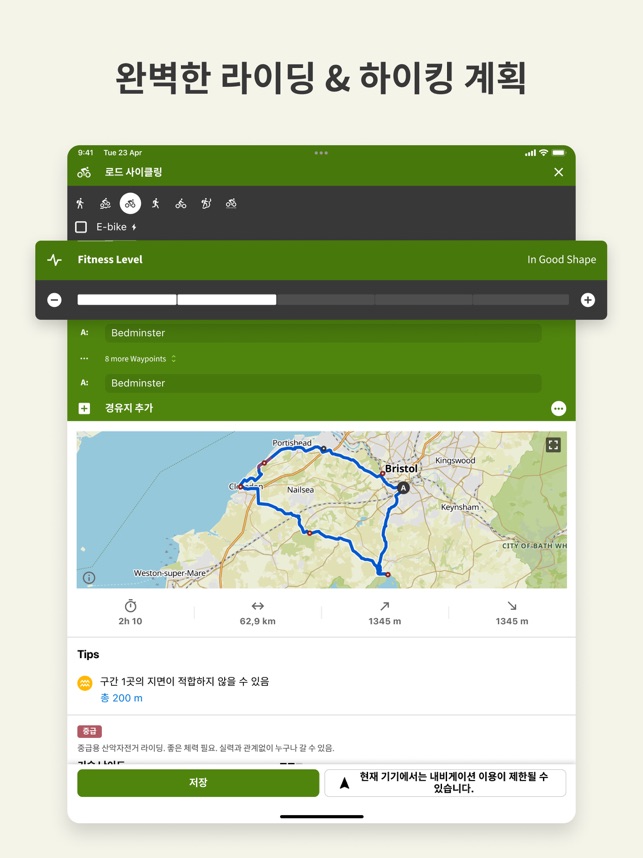This screenshot has width=643, height=858.
Task: Enable the E-bike checkbox
Action: [x=82, y=227]
